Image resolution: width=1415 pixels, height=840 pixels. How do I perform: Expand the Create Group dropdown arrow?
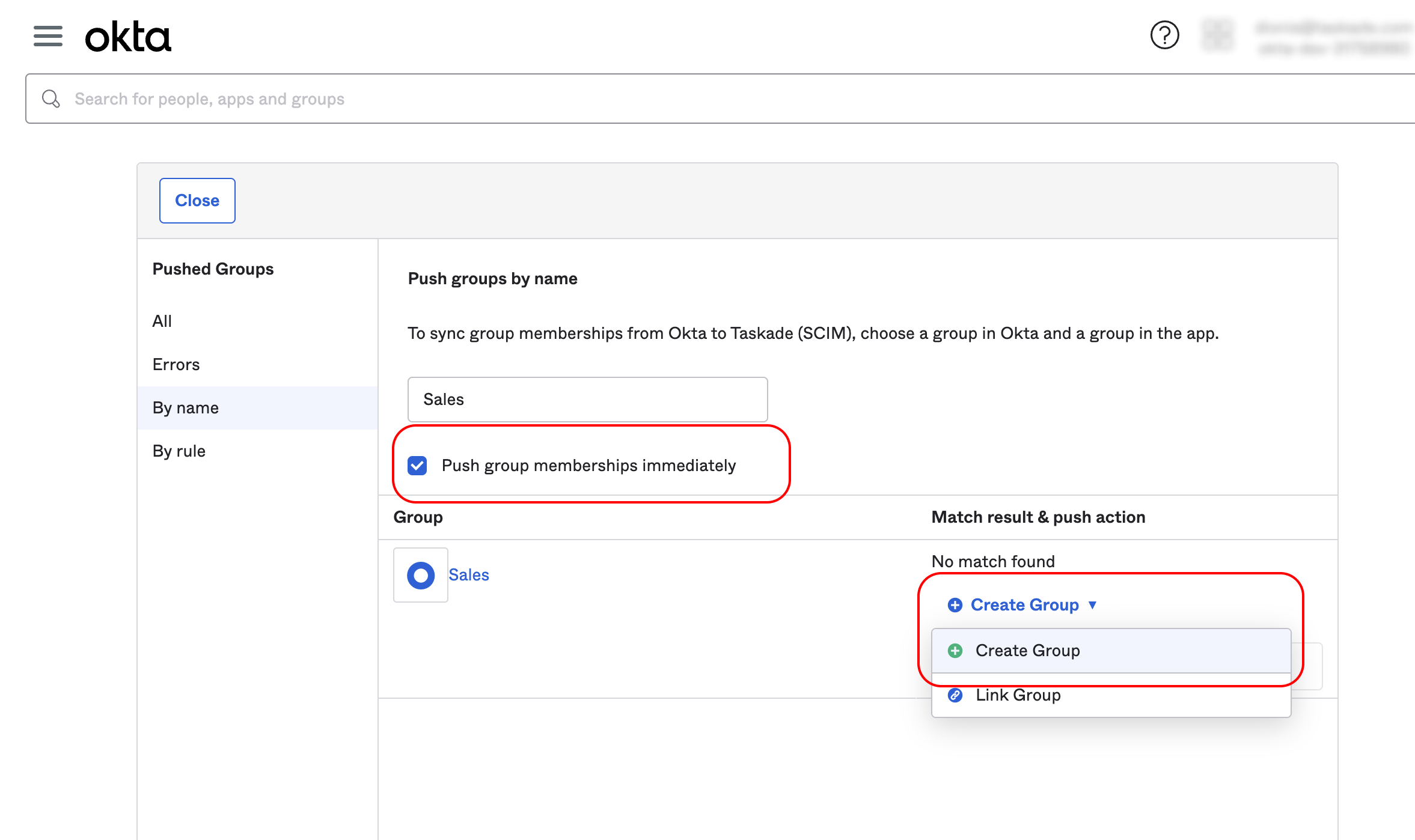pos(1093,605)
